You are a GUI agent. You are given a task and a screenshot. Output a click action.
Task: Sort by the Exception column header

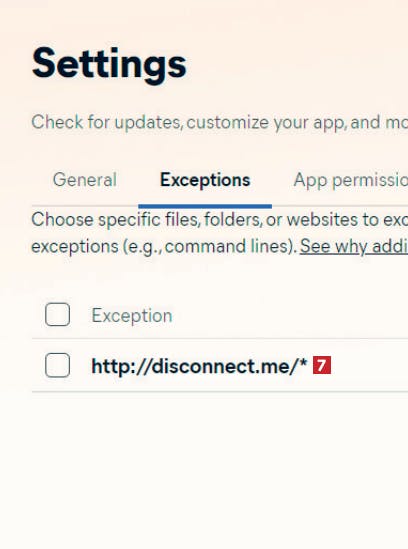point(132,315)
